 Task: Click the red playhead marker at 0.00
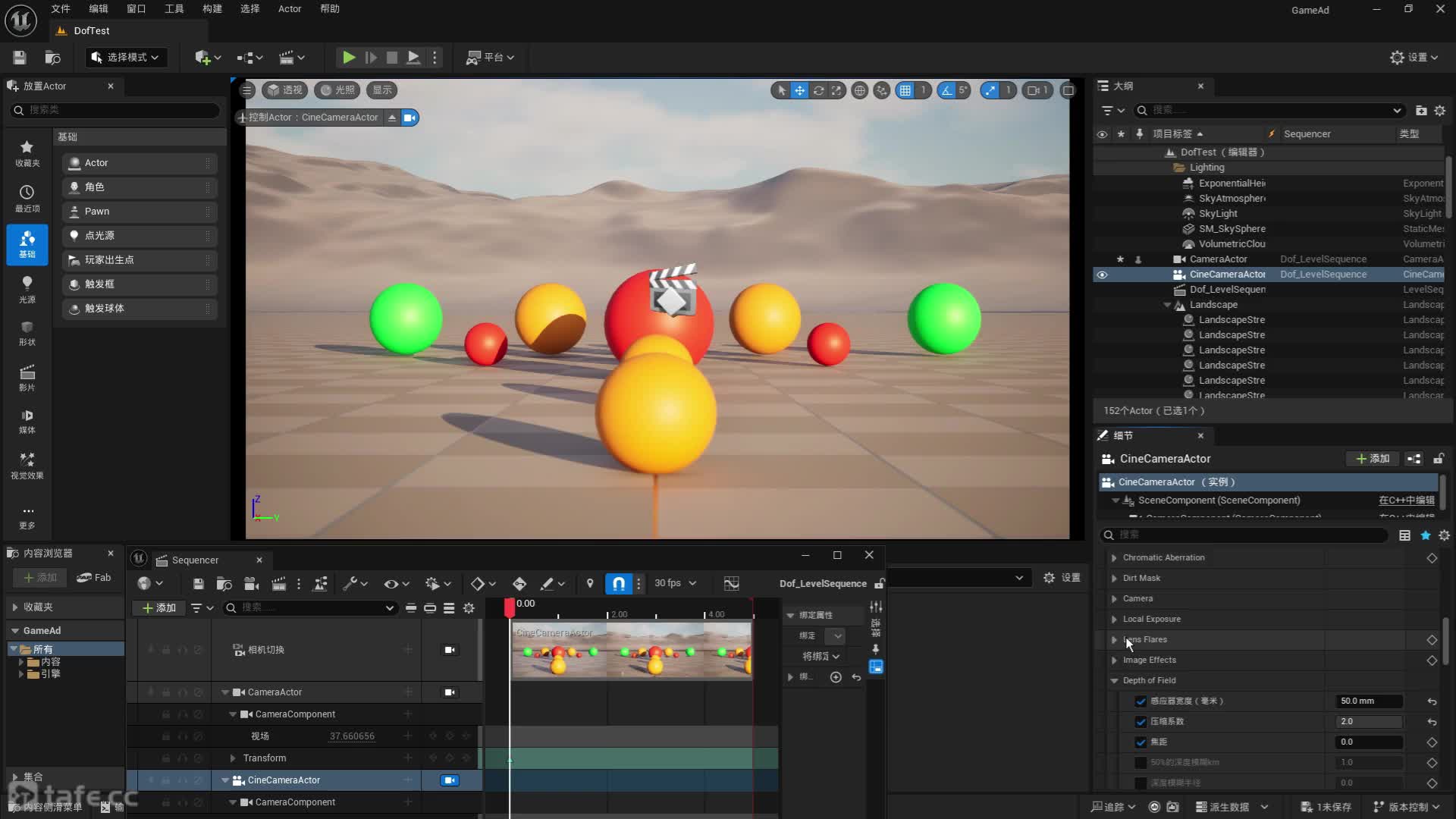tap(510, 606)
